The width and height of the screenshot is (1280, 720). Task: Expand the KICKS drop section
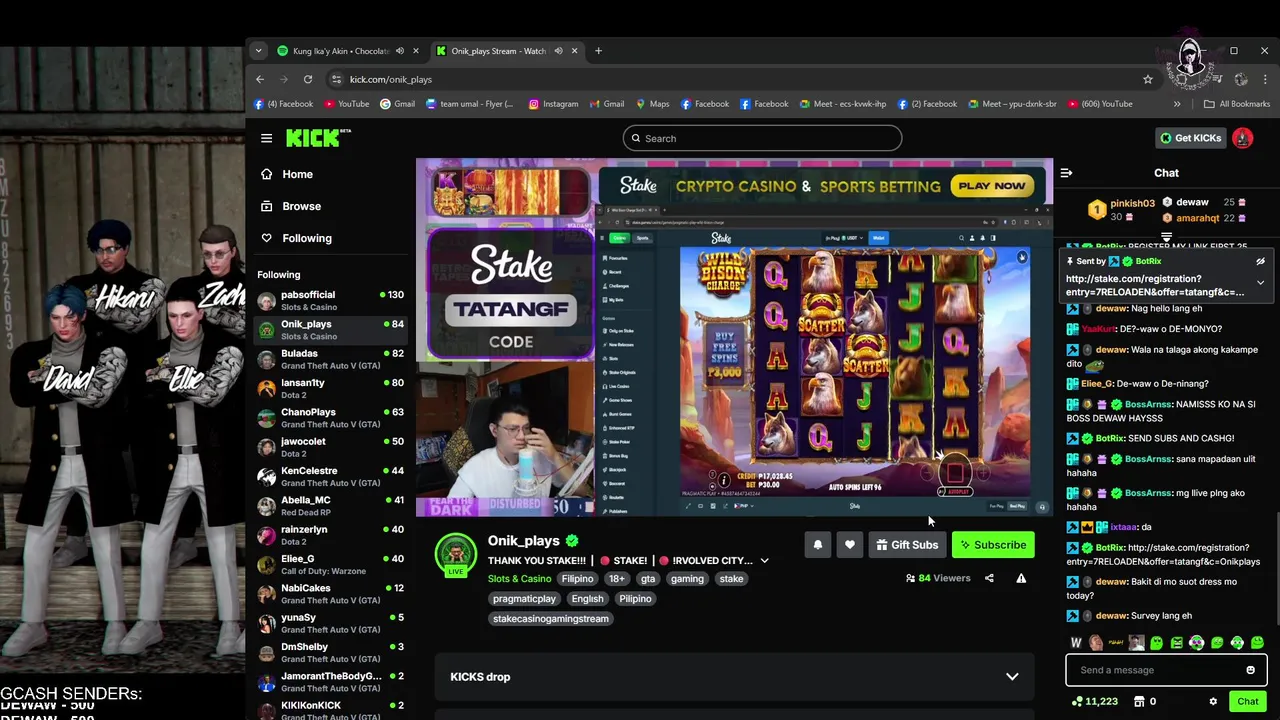click(735, 677)
